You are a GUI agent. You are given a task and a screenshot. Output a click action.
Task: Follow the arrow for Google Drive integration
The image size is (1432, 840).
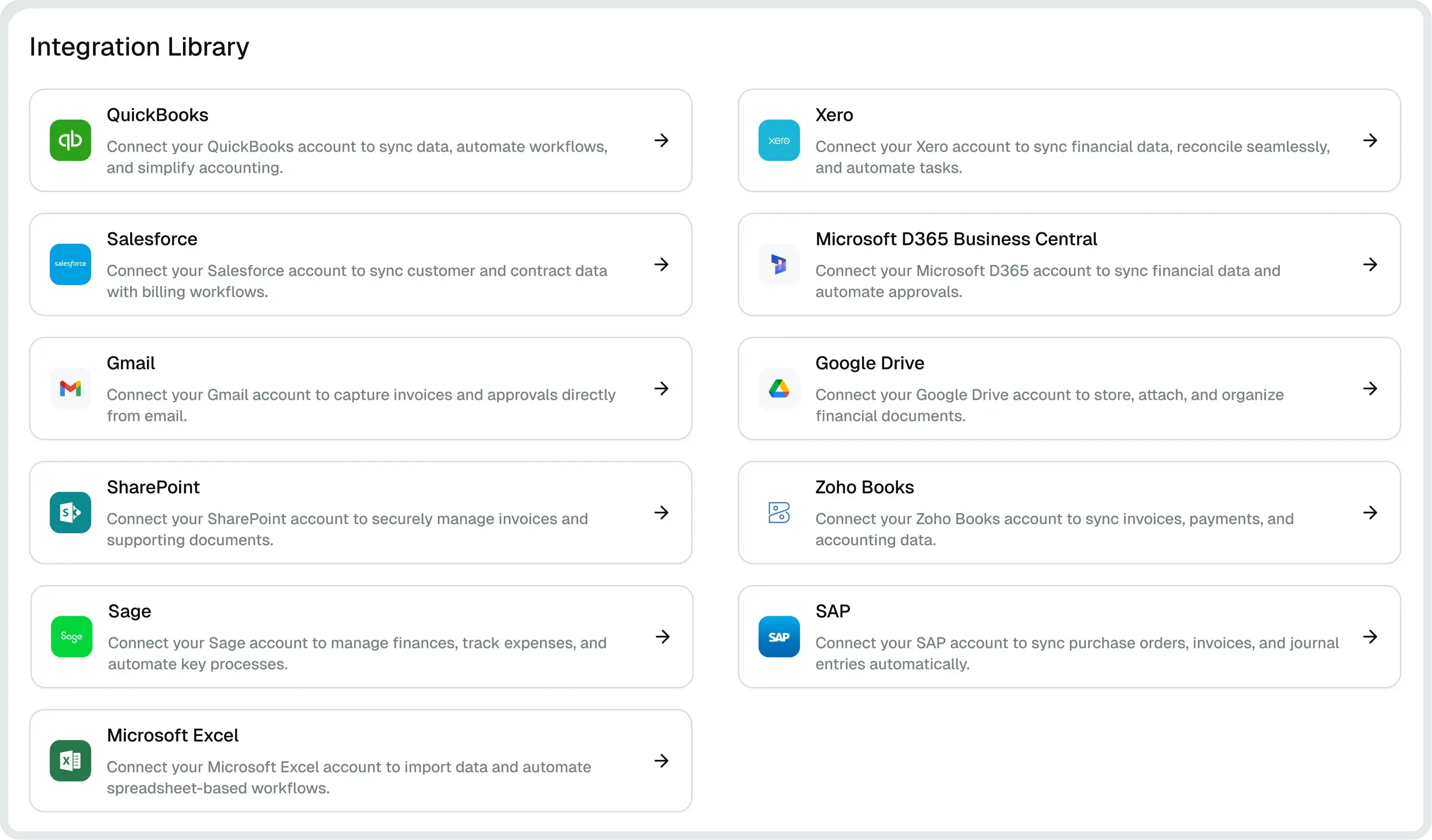point(1370,388)
